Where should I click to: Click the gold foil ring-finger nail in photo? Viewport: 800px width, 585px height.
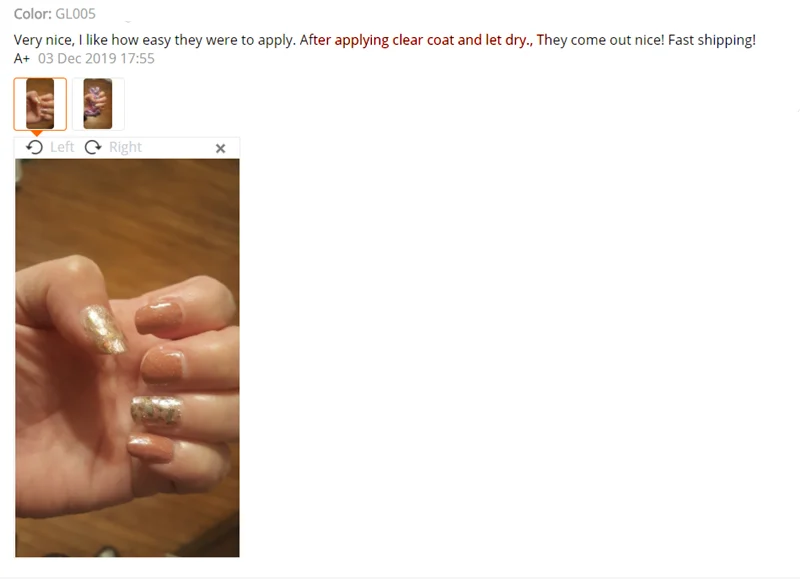point(156,411)
